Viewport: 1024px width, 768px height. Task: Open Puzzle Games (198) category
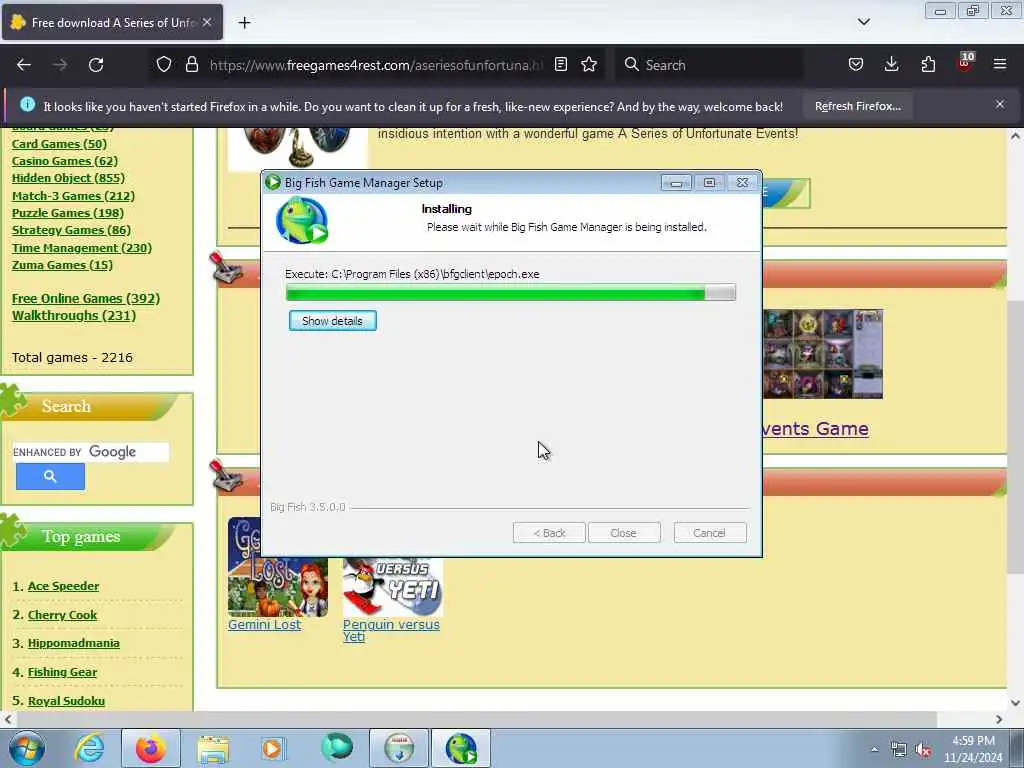tap(67, 212)
